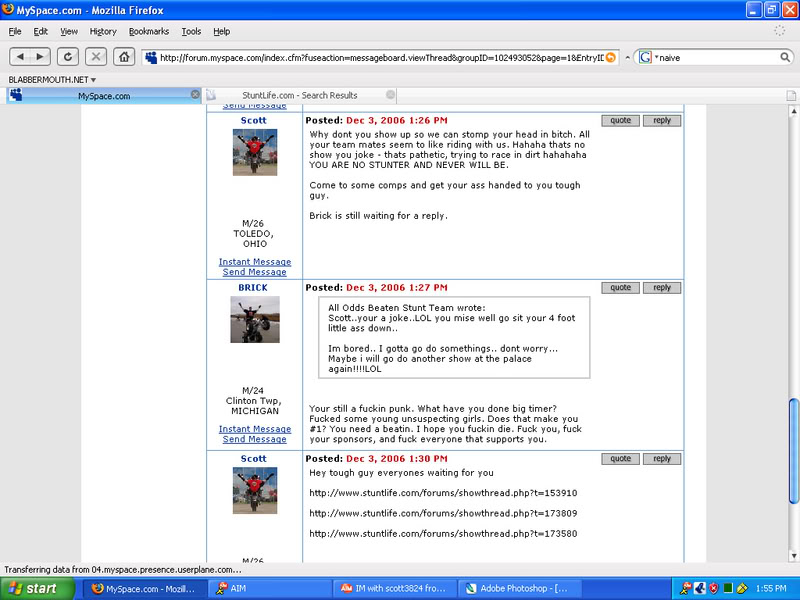This screenshot has height=600, width=800.
Task: Expand the BLABBERMOUTH.NET bookmark dropdown
Action: click(92, 78)
